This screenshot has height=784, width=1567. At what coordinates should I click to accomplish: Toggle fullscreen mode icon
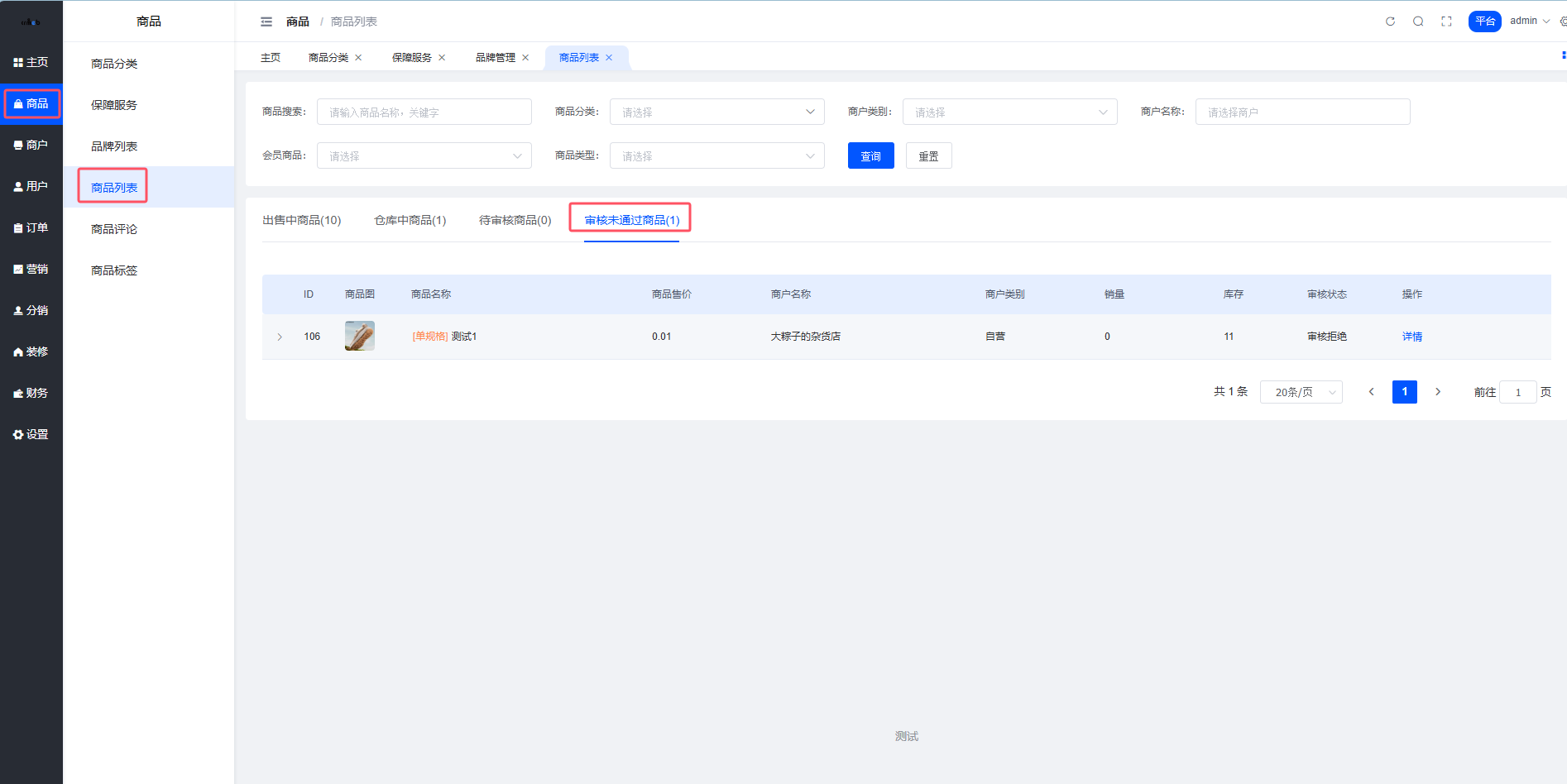(1446, 22)
